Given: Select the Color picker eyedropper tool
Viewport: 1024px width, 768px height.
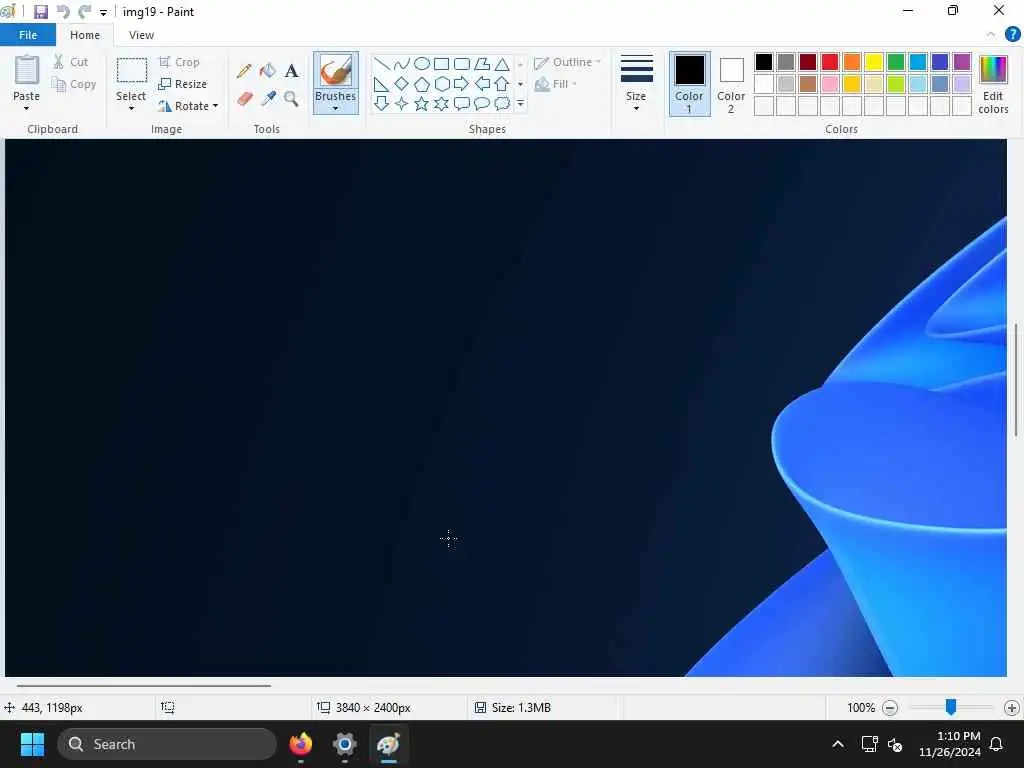Looking at the screenshot, I should 268,99.
